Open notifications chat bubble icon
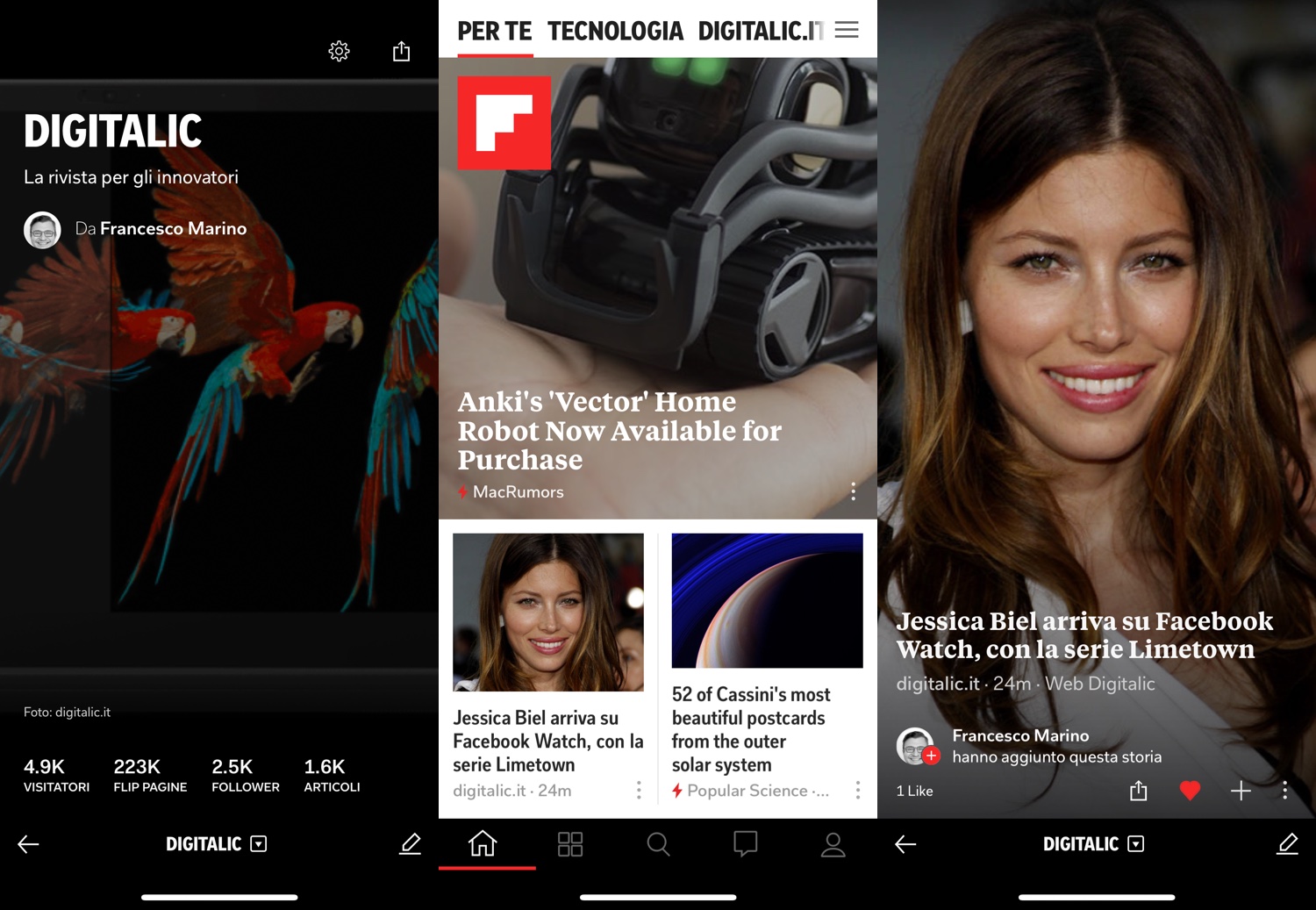This screenshot has height=910, width=1316. (x=746, y=844)
